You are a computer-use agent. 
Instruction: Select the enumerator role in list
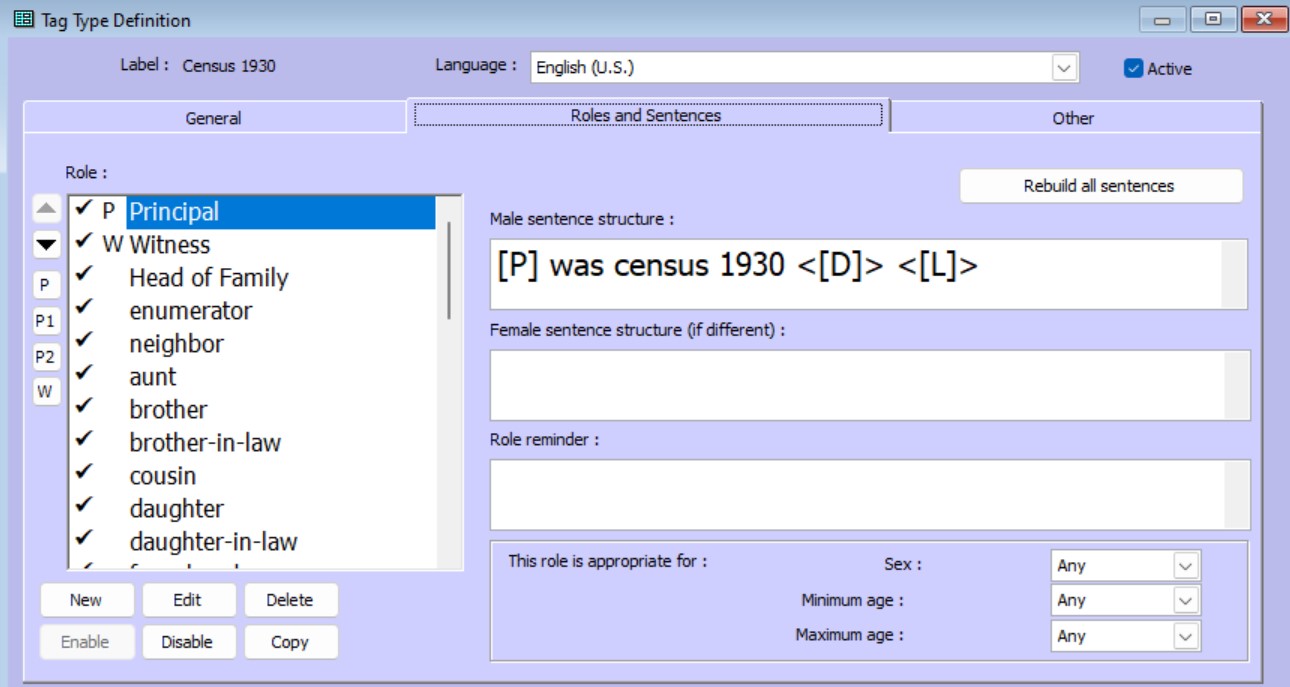190,311
